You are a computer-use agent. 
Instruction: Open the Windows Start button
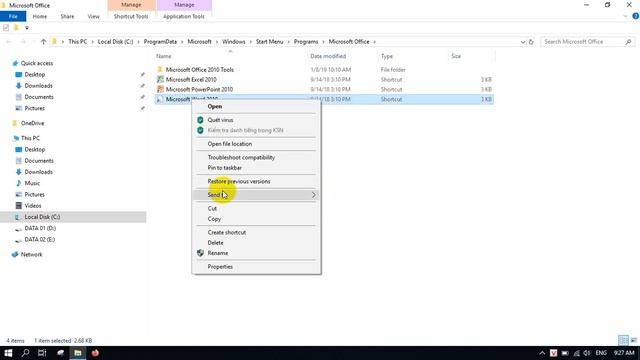[x=8, y=353]
